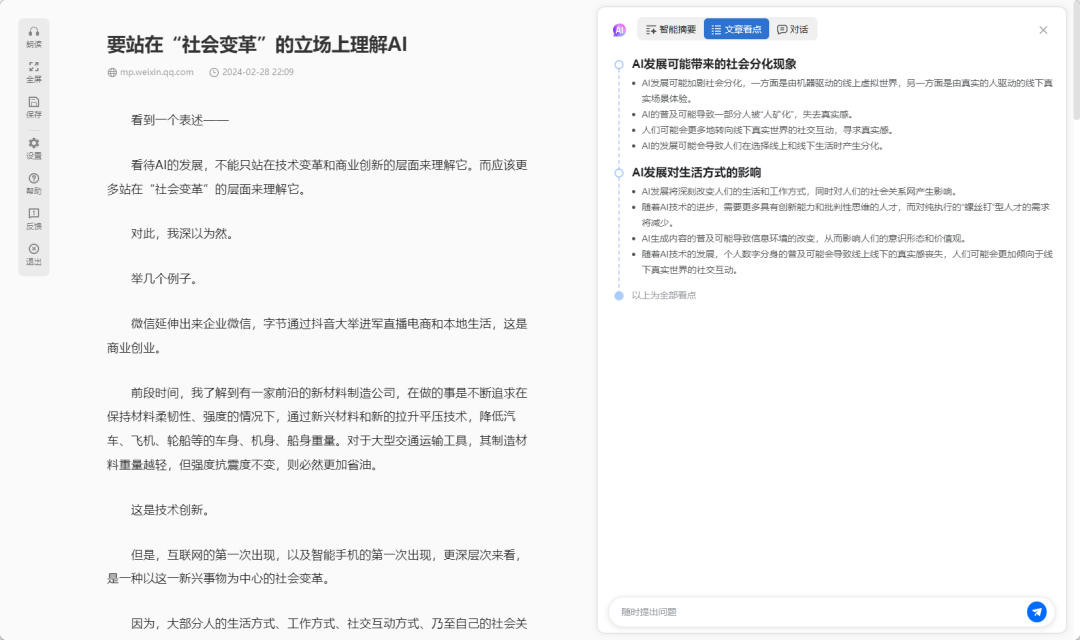Click the 反馈 feedback icon
The height and width of the screenshot is (640, 1080).
click(x=34, y=218)
